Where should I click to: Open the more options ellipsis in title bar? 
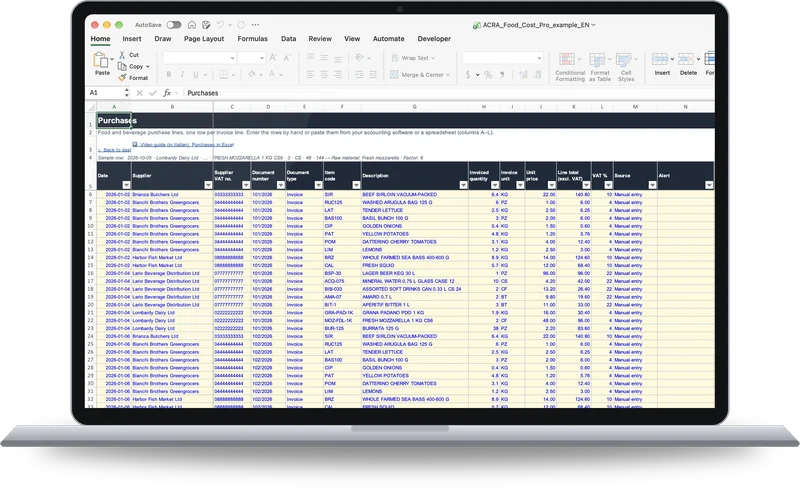pos(255,25)
